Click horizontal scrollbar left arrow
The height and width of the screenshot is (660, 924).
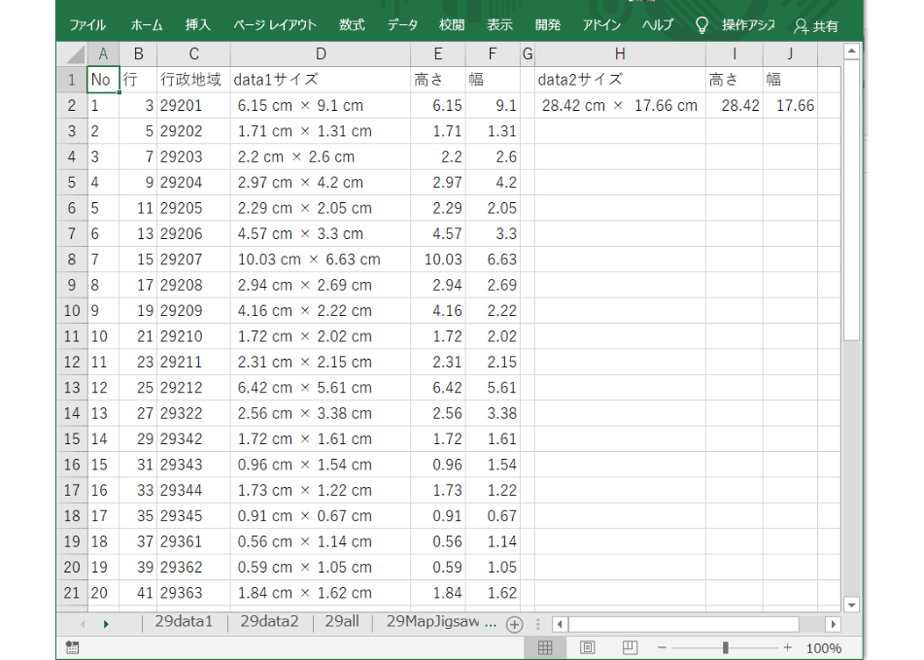(560, 624)
